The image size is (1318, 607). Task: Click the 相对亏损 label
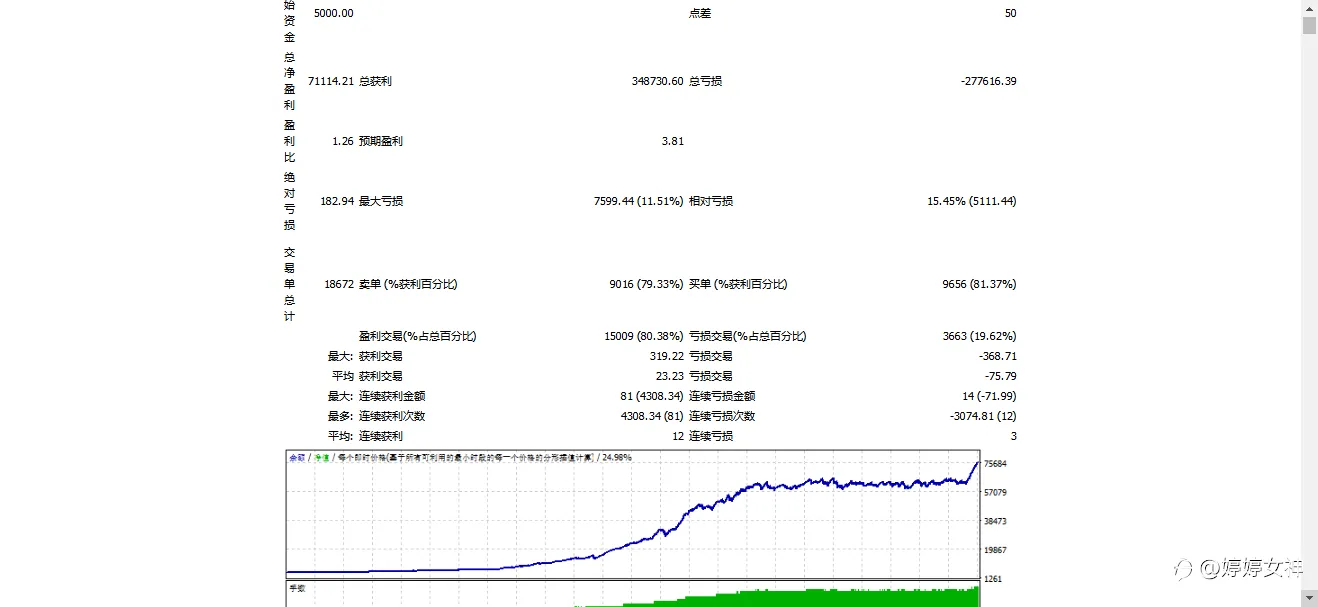[x=711, y=201]
